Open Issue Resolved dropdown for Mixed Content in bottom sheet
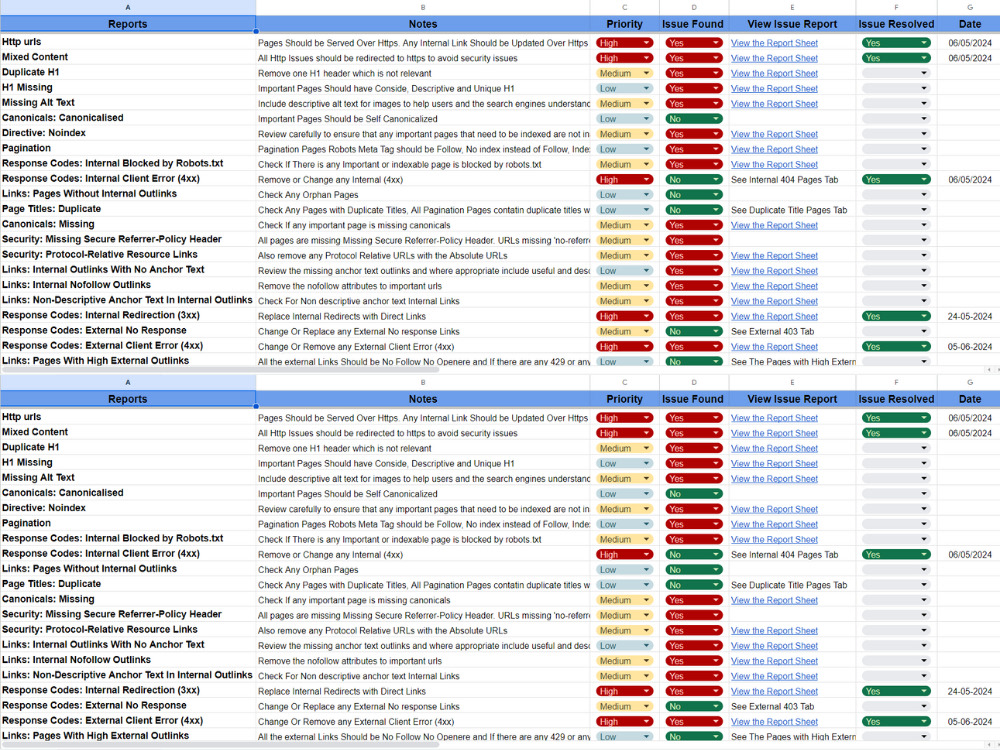Screen dimensions: 1000x750 [x=896, y=433]
